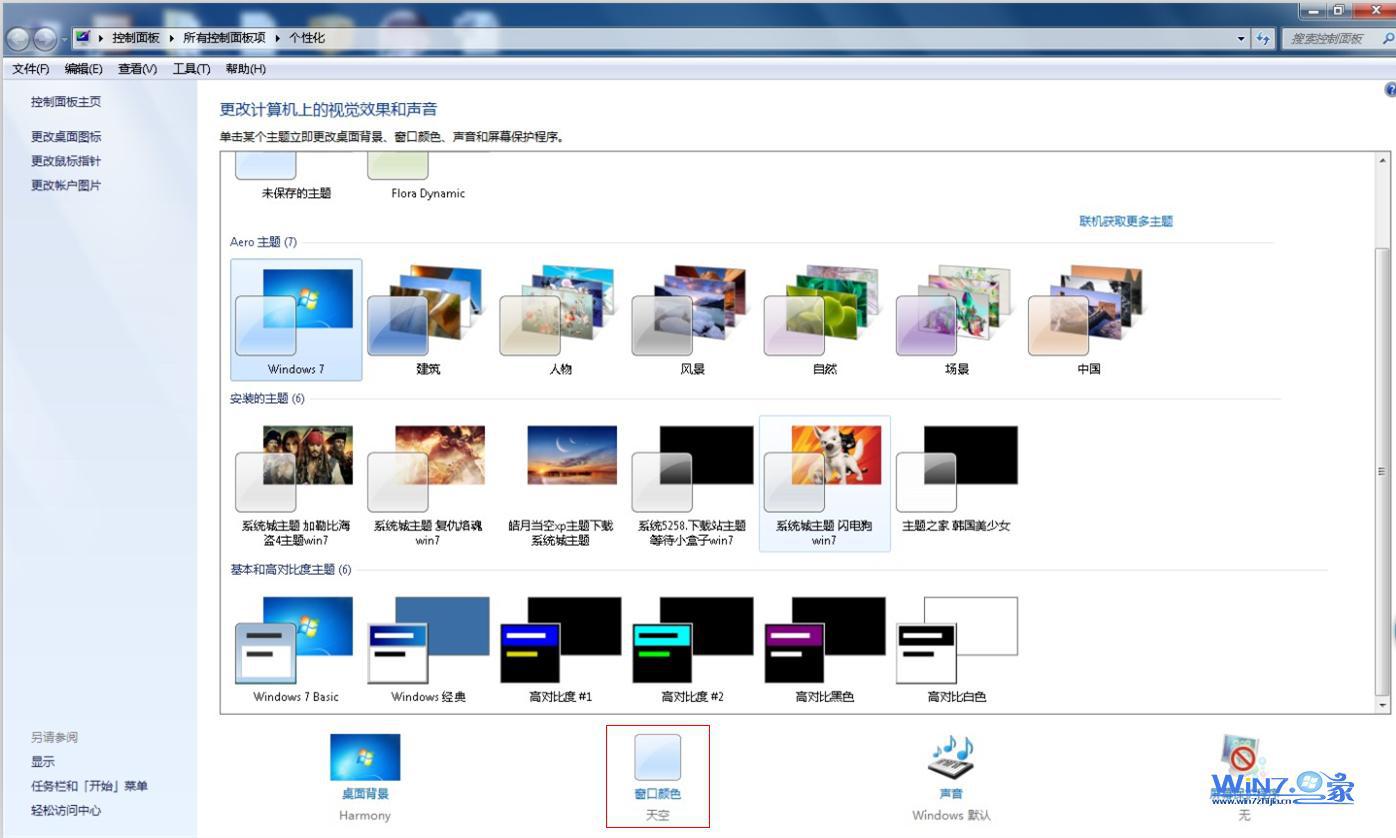
Task: Click the forward navigation arrow
Action: 45,39
